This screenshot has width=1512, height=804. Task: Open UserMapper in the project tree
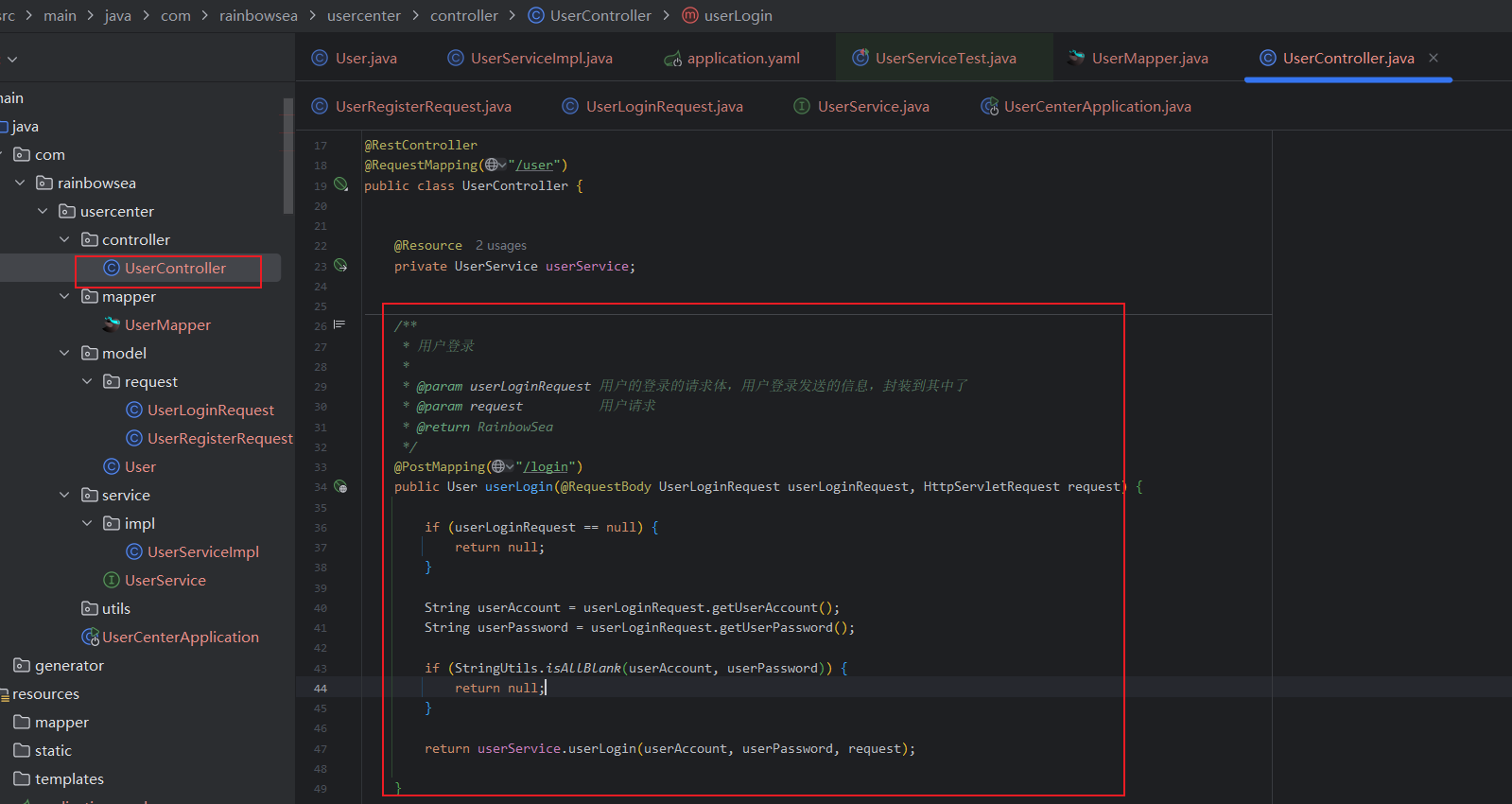click(x=166, y=325)
